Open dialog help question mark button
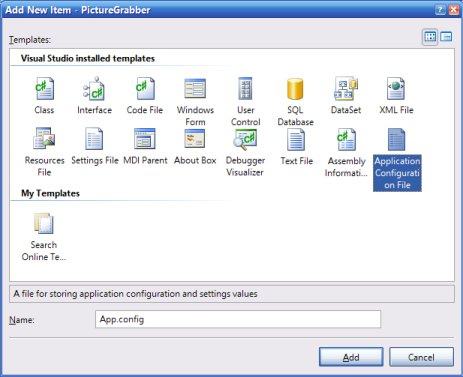This screenshot has width=463, height=377. point(440,10)
